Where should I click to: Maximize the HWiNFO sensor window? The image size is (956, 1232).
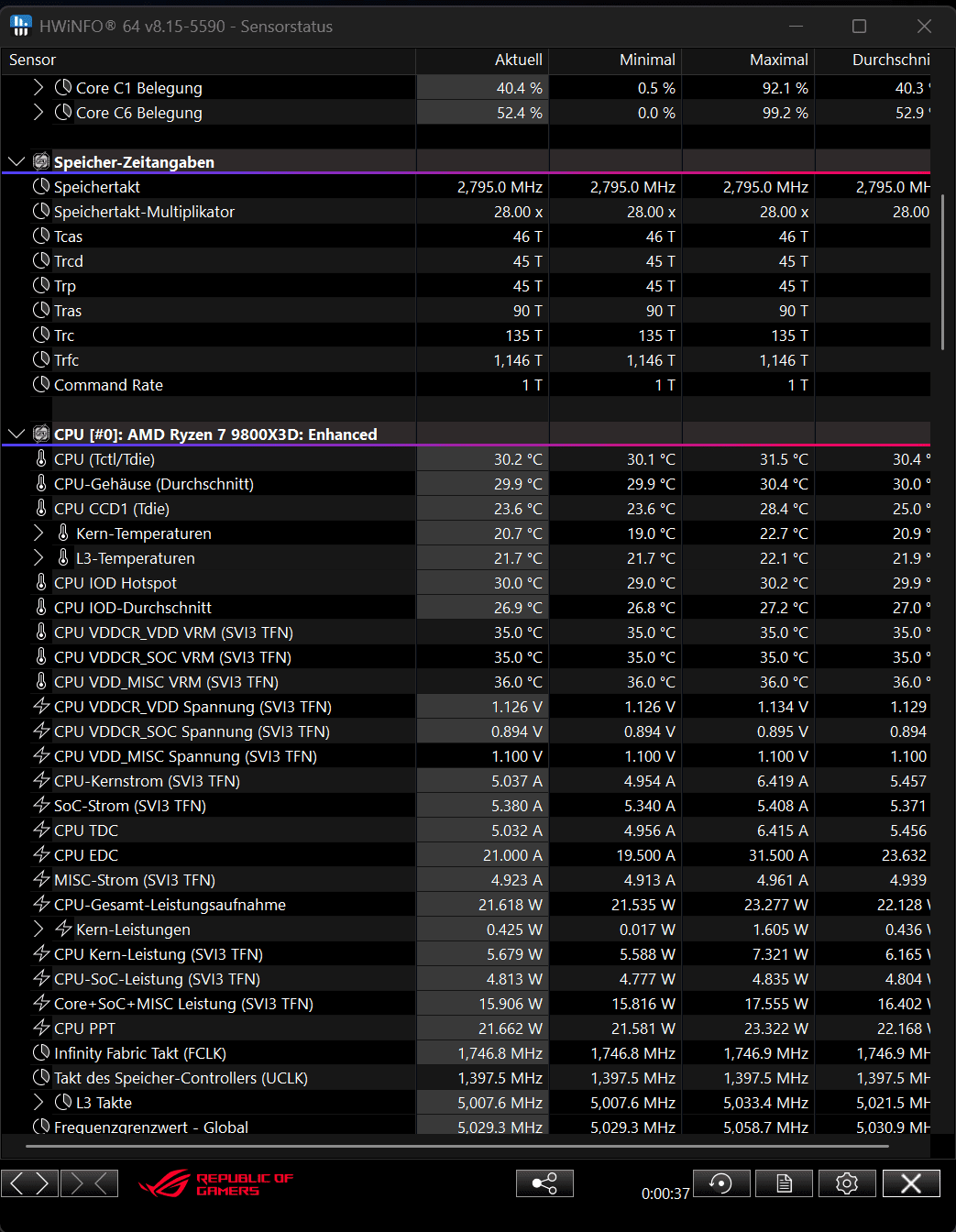click(x=859, y=27)
